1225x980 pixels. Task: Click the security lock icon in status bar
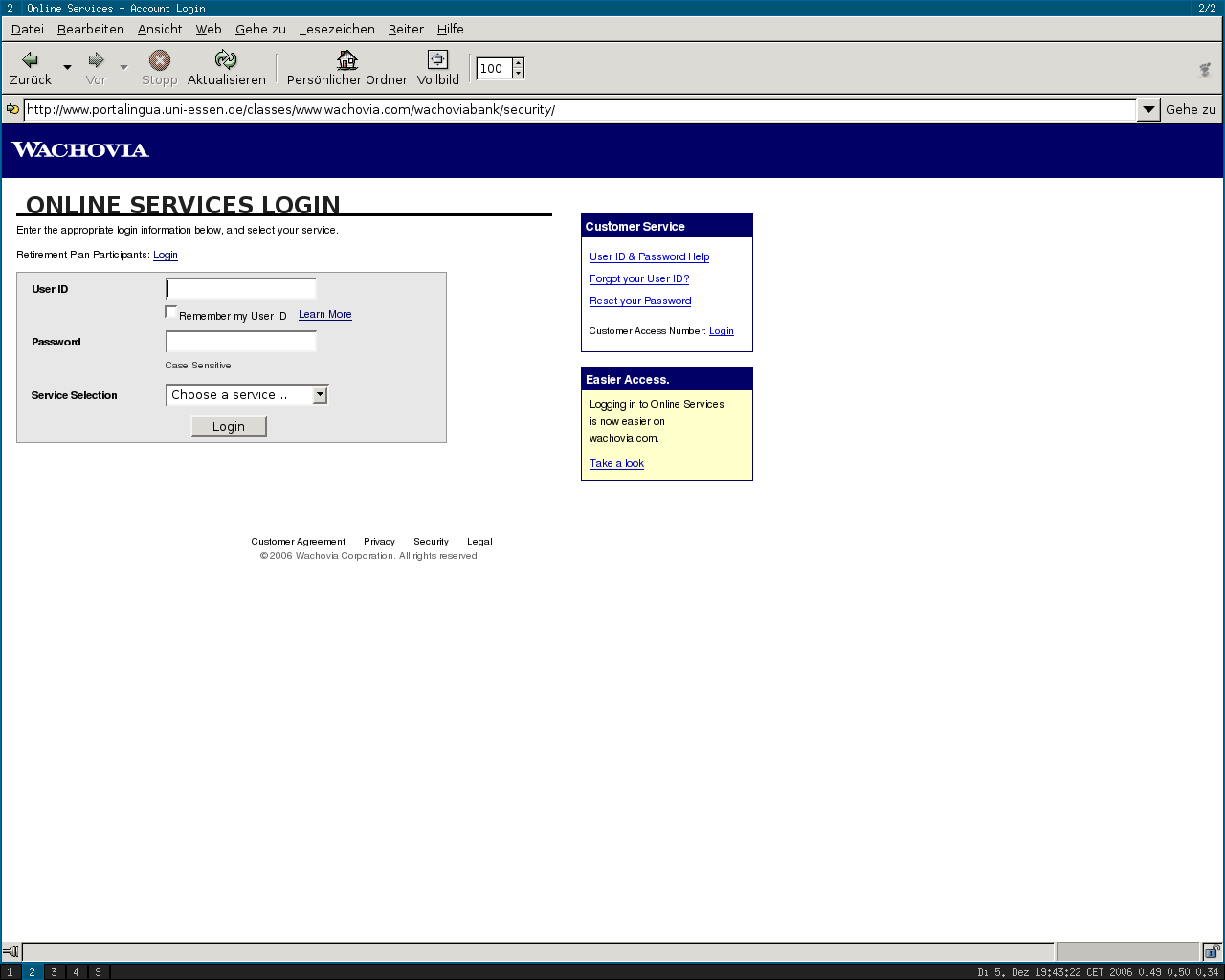1212,951
